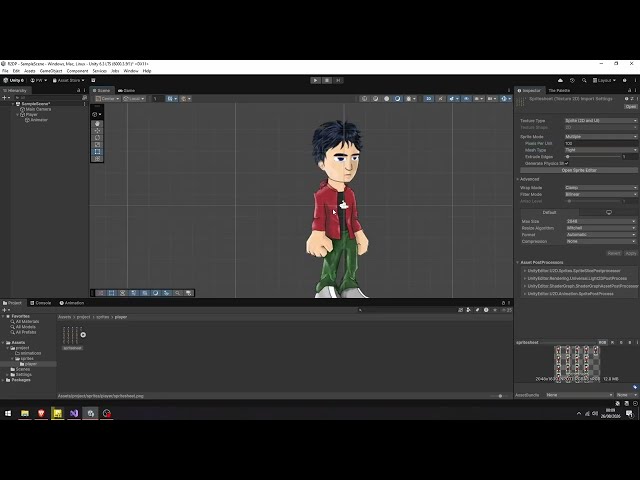Screen dimensions: 640x480
Task: Click the magnifier icon in the bottom overlay toolbar
Action: (178, 293)
